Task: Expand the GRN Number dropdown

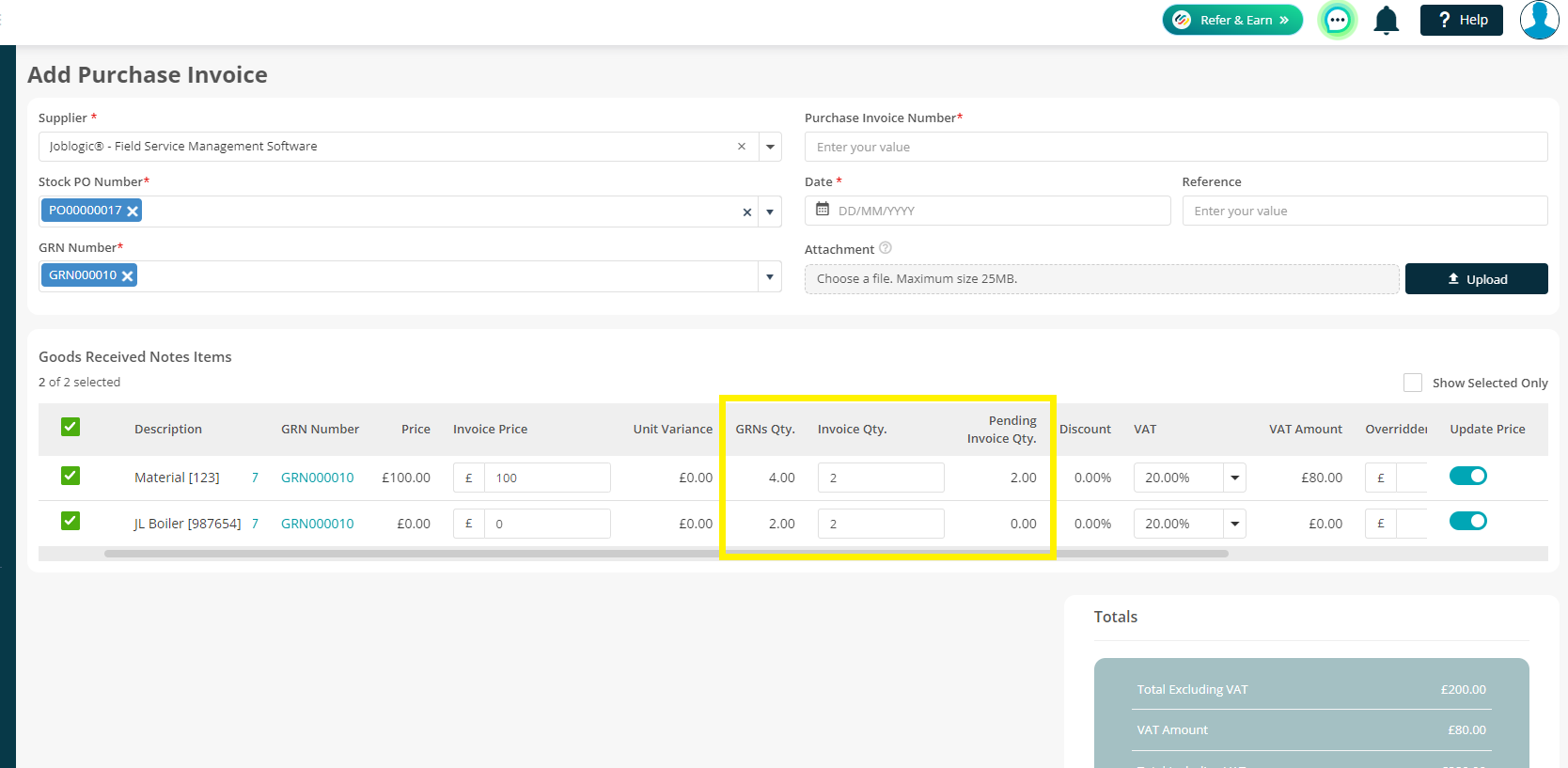Action: 770,276
